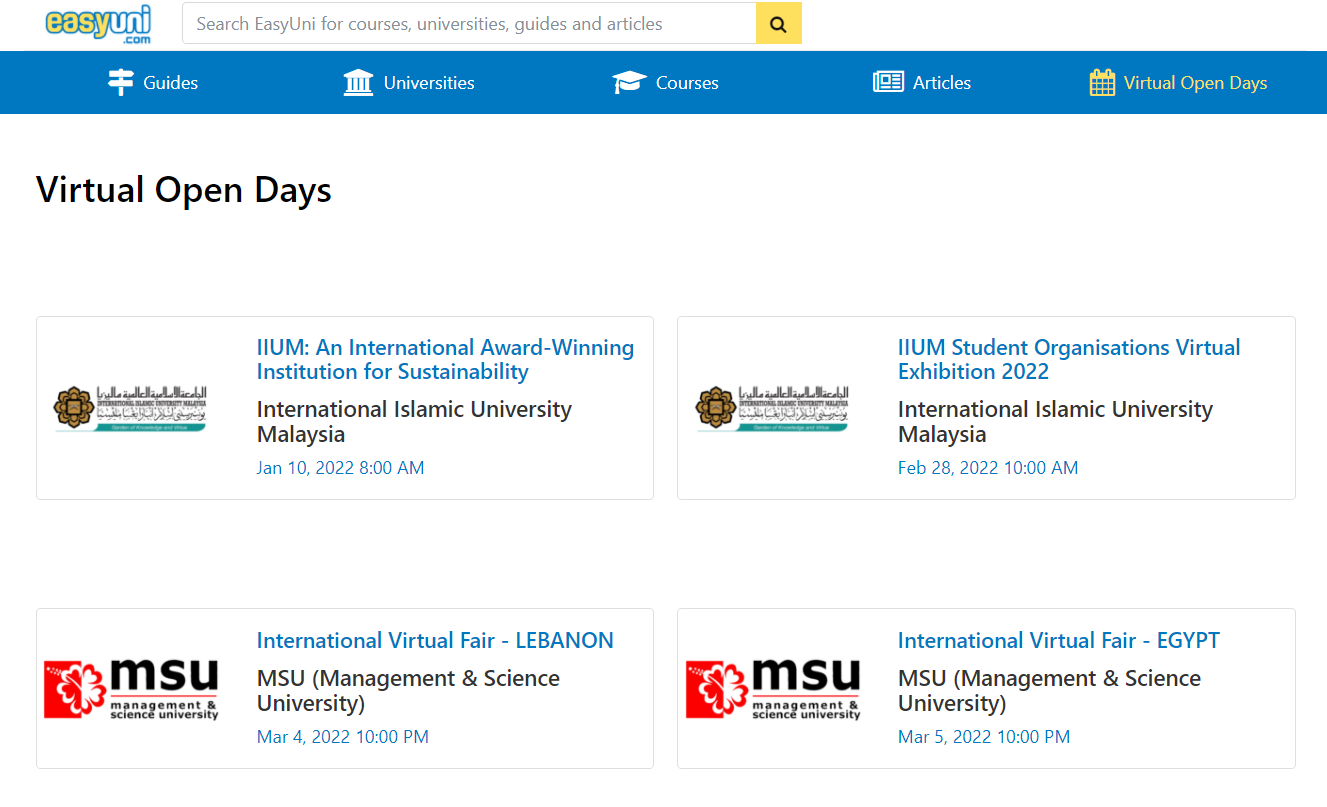Click the yellow search magnifier button
The image size is (1327, 807).
pyautogui.click(x=778, y=24)
